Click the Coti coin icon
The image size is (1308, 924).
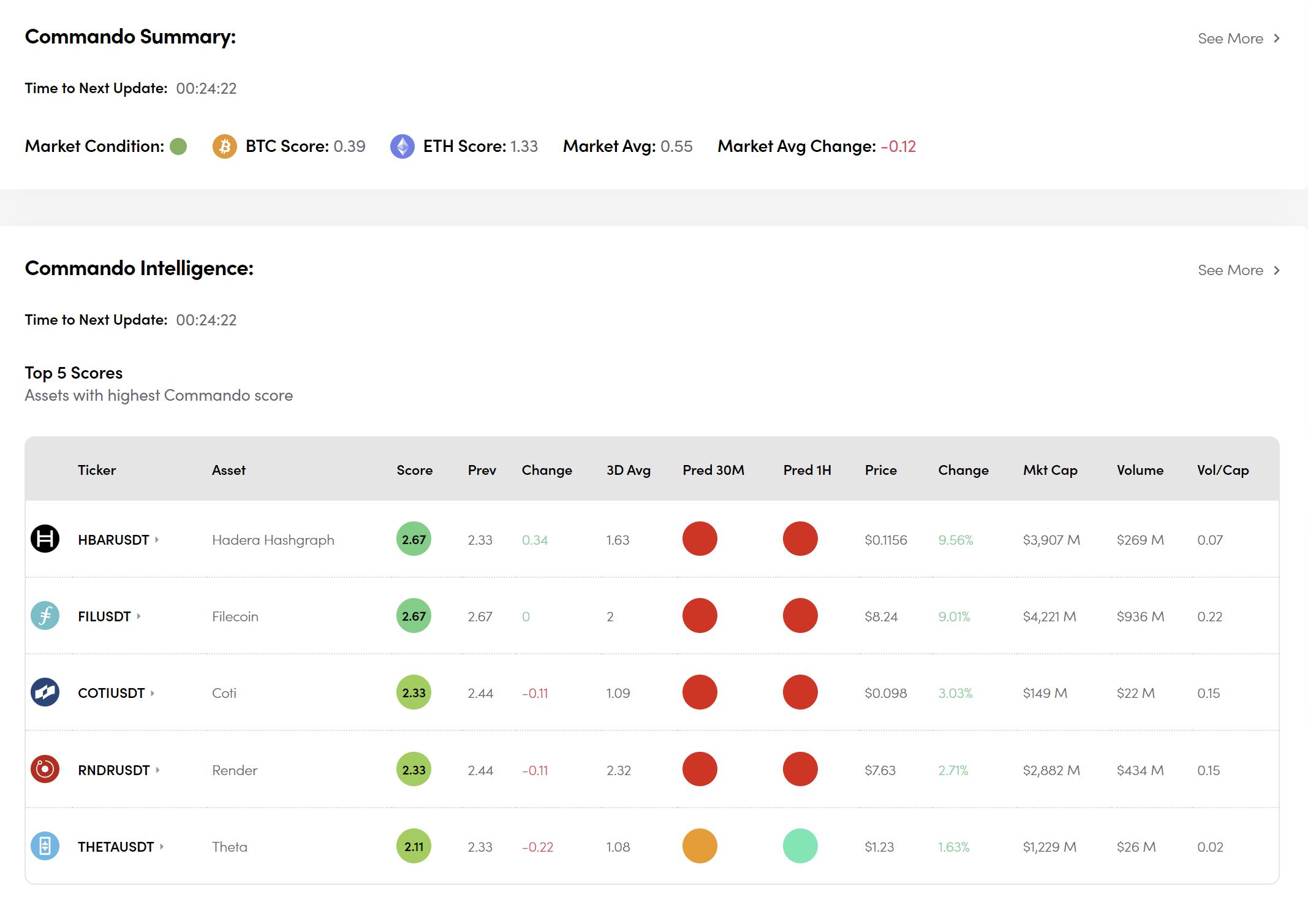(45, 692)
